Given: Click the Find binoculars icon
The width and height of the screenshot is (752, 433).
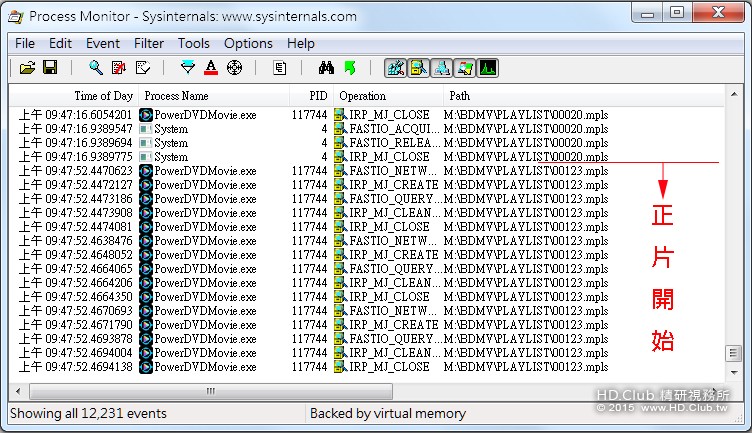Looking at the screenshot, I should [326, 68].
